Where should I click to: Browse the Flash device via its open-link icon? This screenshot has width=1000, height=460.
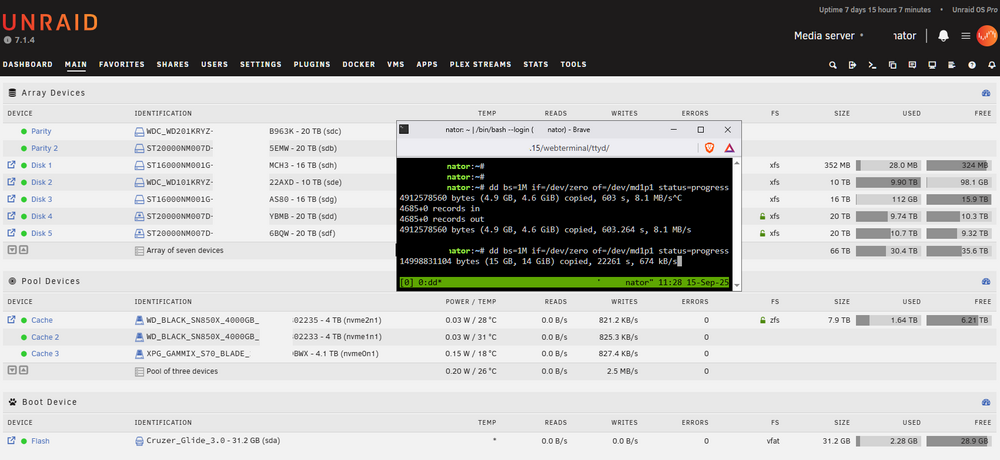click(x=11, y=441)
